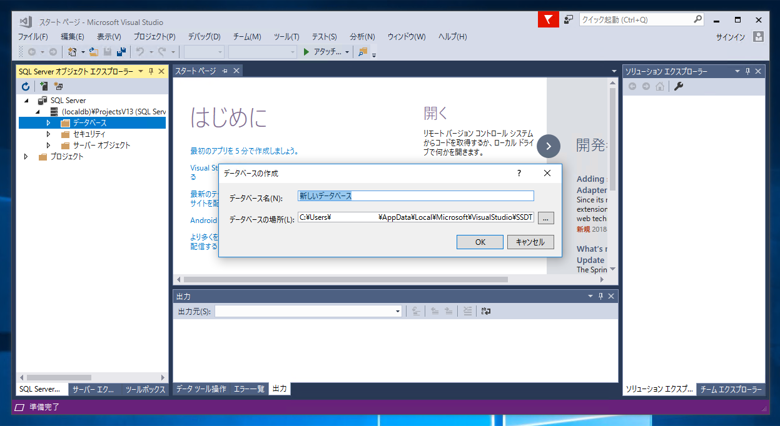Screen dimensions: 780x426
Task: Click the account avatar icon next to サインイン
Action: point(758,37)
